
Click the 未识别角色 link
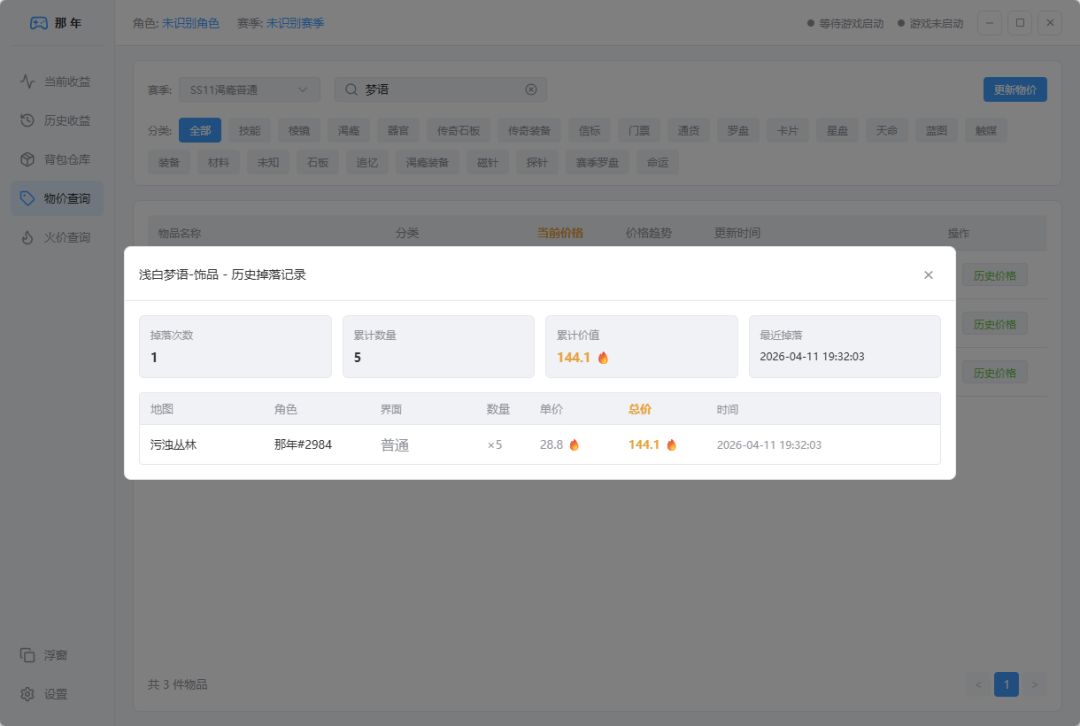(x=190, y=23)
